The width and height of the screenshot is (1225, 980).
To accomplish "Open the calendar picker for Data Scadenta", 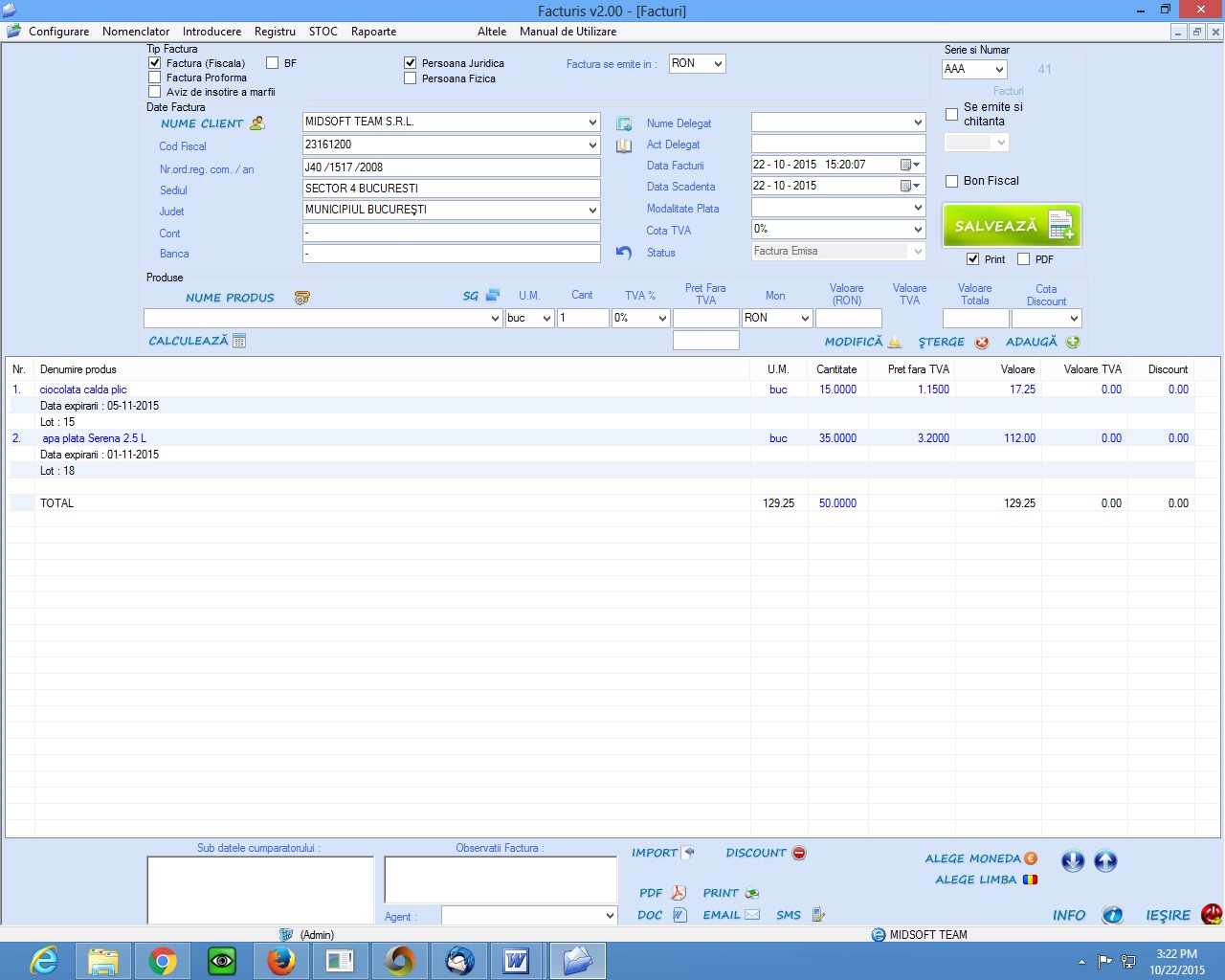I will [x=911, y=186].
